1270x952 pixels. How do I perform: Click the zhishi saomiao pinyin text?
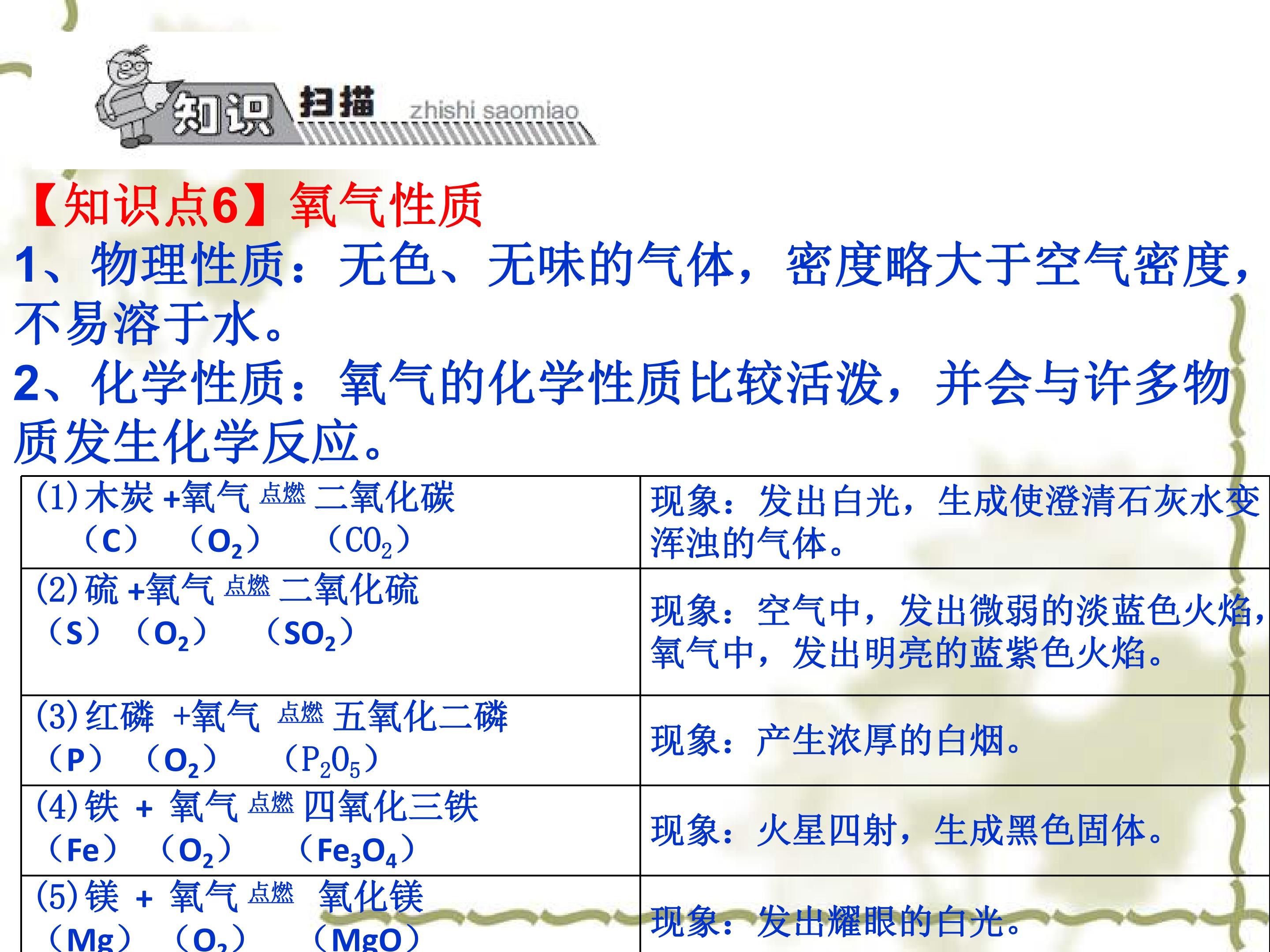(x=494, y=111)
